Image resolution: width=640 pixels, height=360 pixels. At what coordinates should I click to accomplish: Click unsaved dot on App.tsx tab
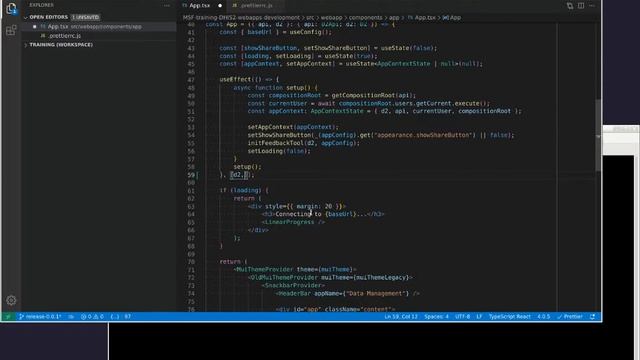coord(220,6)
